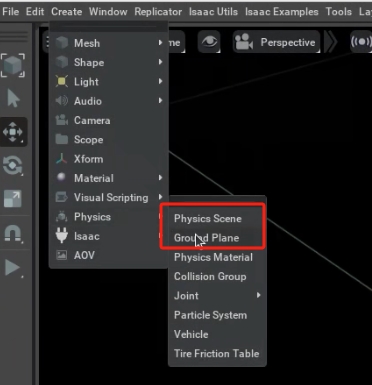Click the Scope folder icon
Viewport: 372px width, 385px height.
[62, 139]
